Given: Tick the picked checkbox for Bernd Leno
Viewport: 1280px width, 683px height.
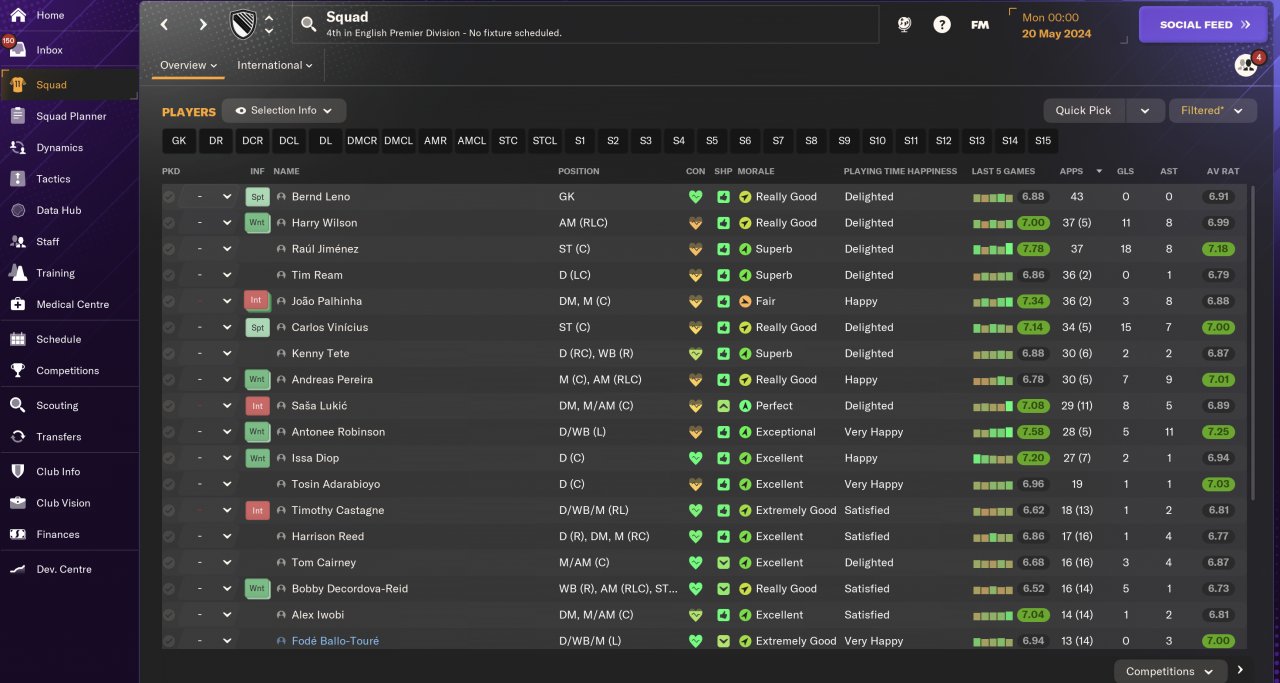Looking at the screenshot, I should point(169,197).
